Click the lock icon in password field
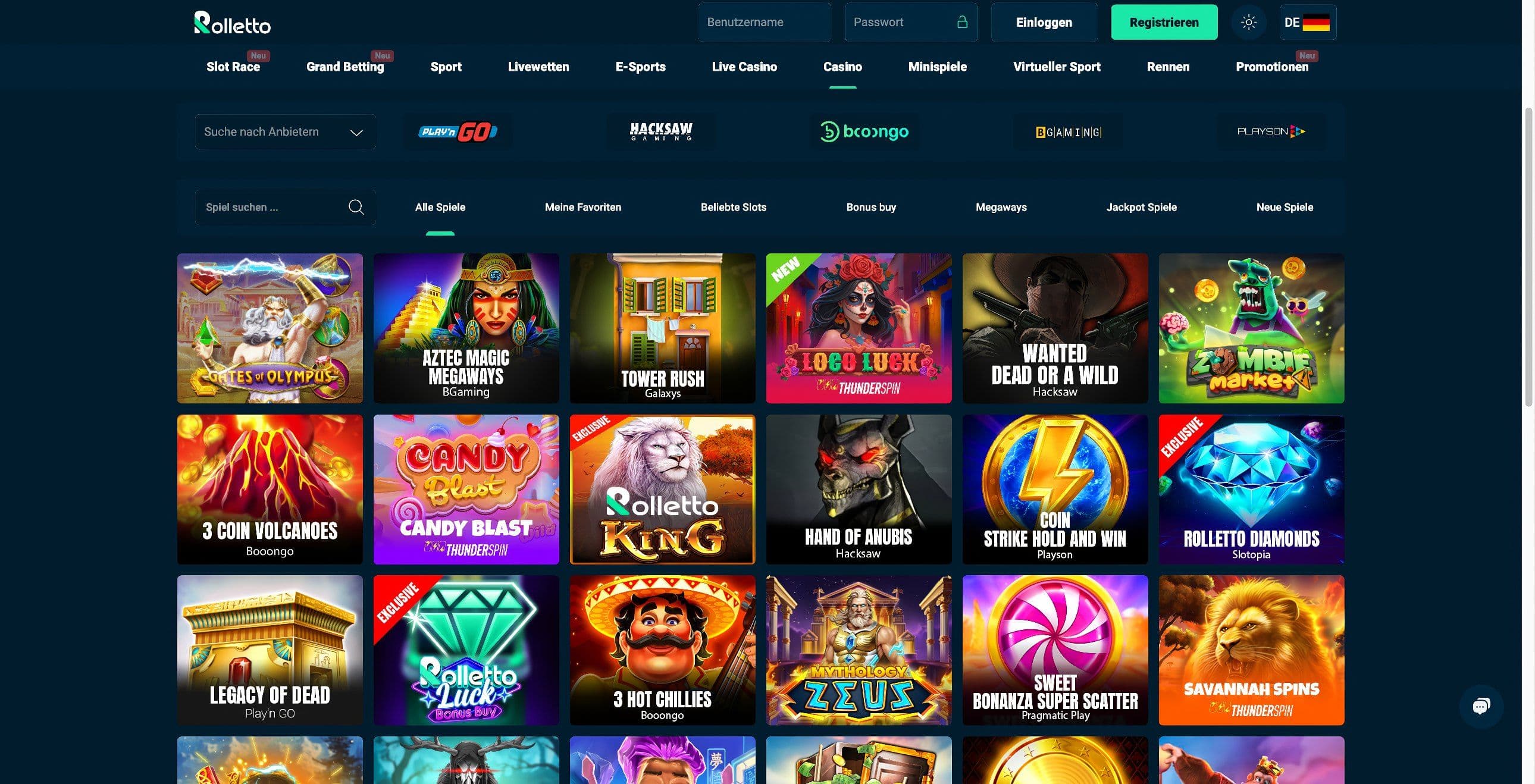 (962, 22)
